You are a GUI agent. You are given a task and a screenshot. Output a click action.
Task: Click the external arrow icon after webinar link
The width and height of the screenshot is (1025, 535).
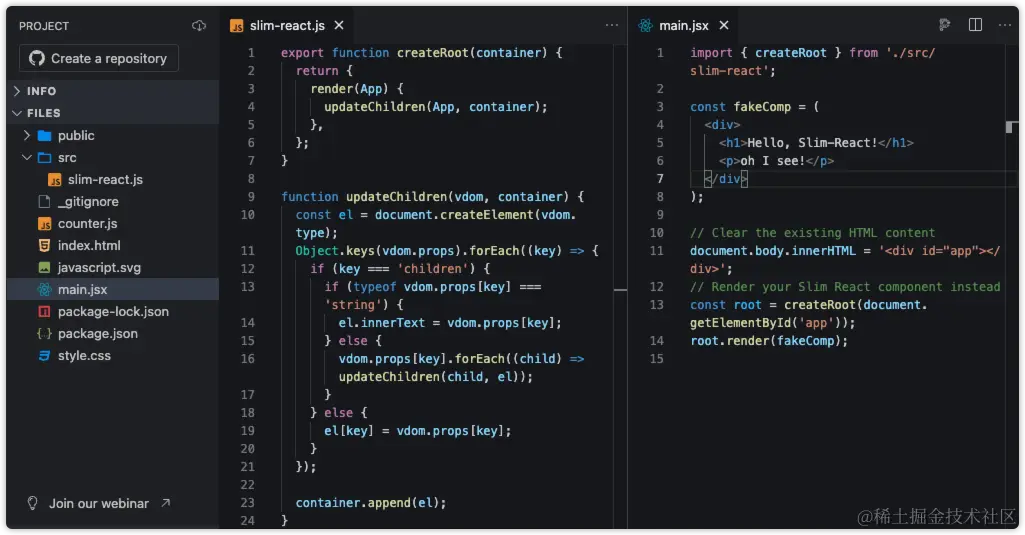[x=166, y=503]
